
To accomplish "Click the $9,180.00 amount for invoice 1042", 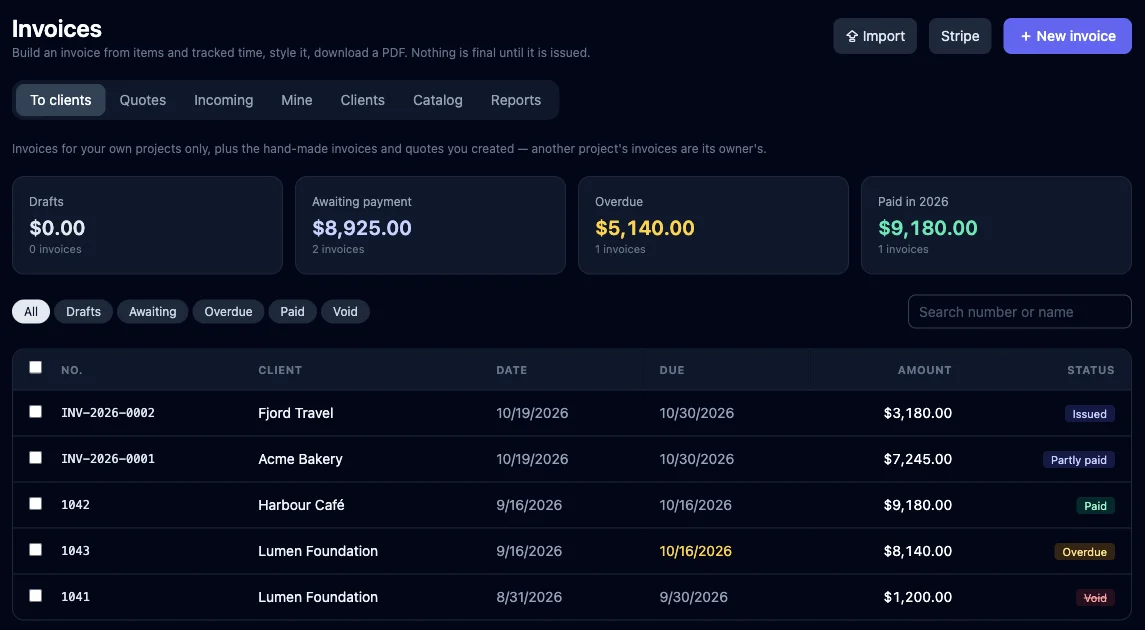I will [918, 505].
